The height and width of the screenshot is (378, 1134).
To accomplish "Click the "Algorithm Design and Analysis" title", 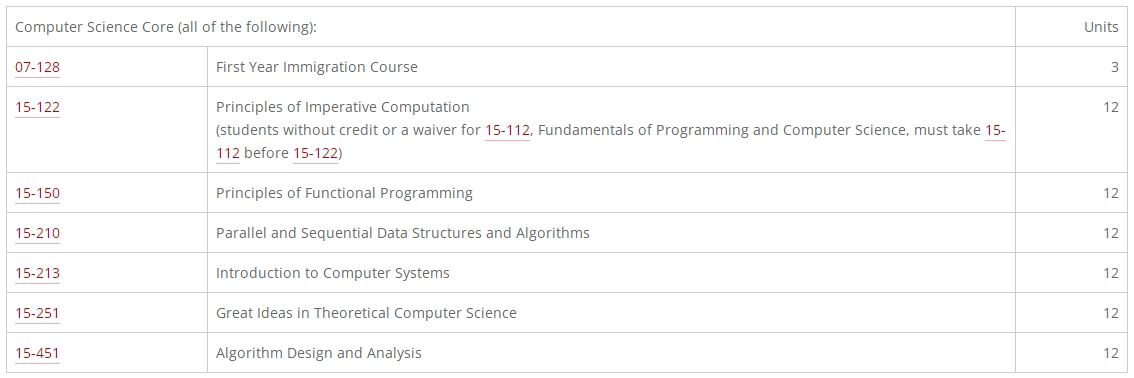I will click(x=319, y=353).
